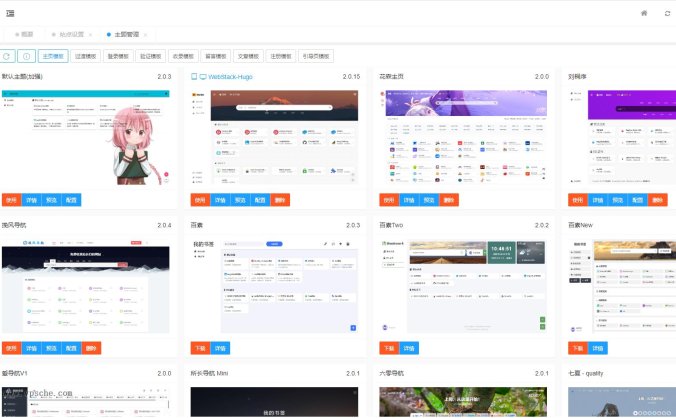Close the 主题管理 tab
This screenshot has height=418, width=676.
pos(146,34)
